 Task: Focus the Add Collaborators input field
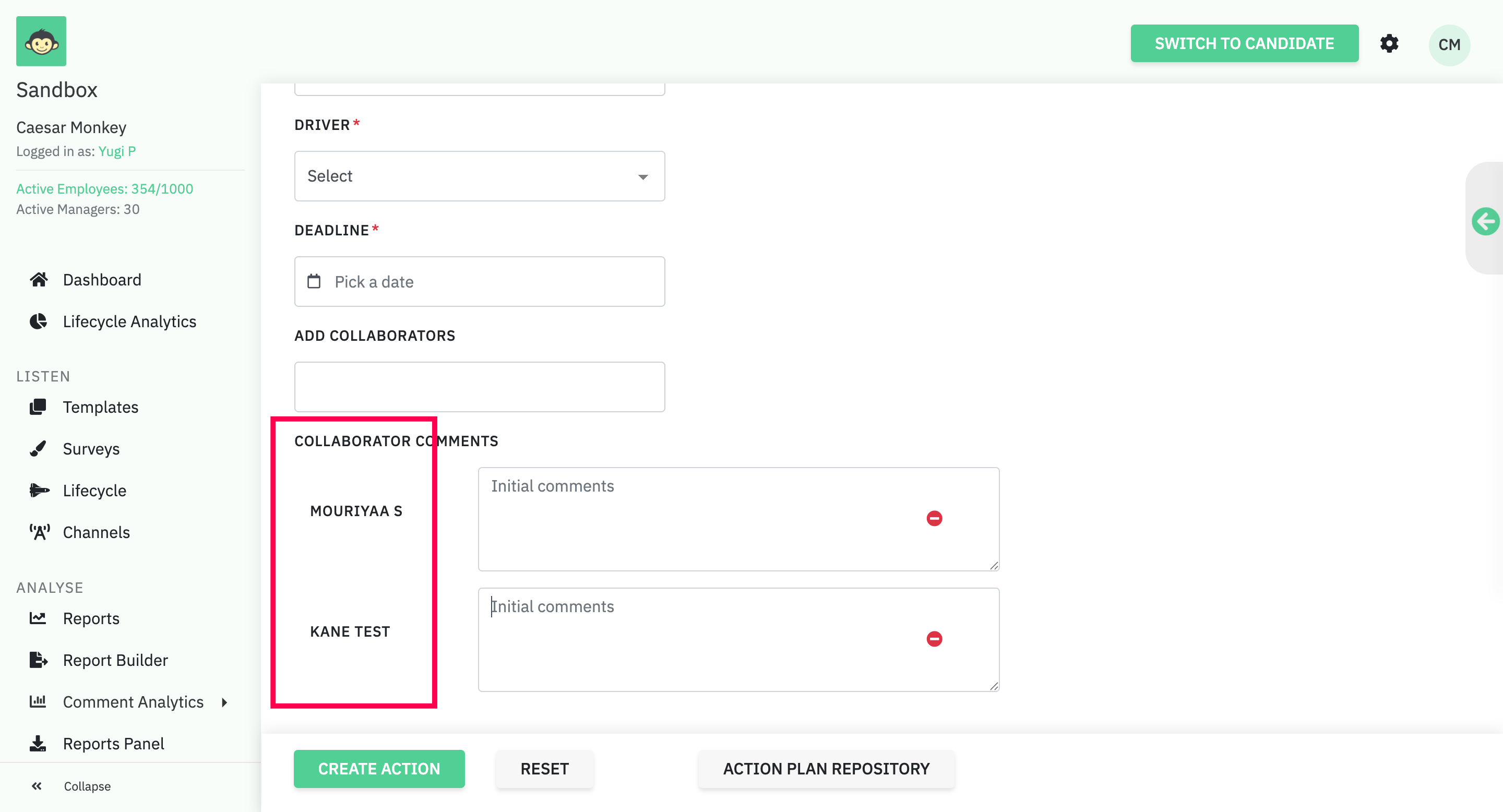(x=479, y=387)
